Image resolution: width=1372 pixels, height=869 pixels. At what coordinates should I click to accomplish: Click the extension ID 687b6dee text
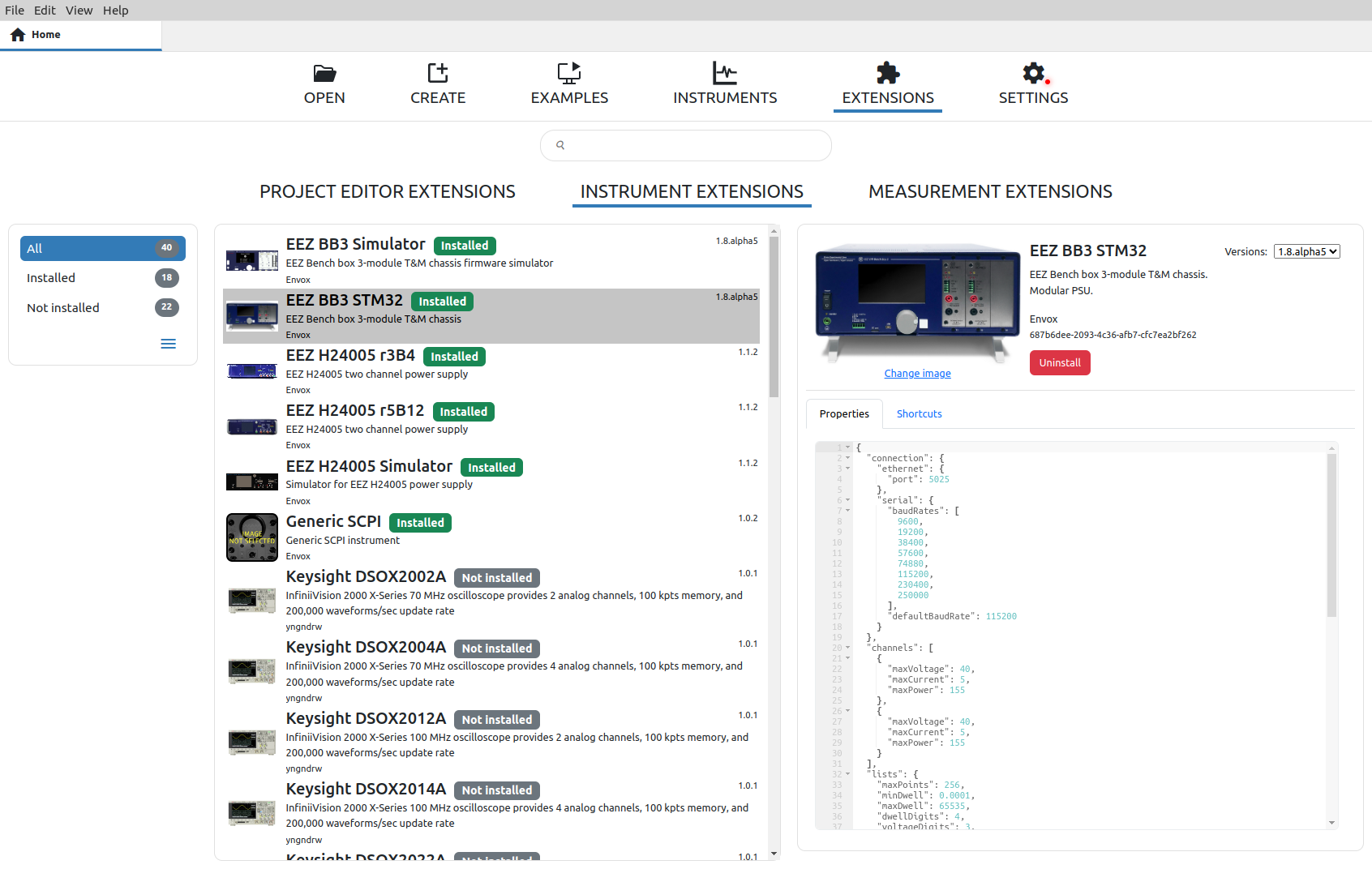1113,335
